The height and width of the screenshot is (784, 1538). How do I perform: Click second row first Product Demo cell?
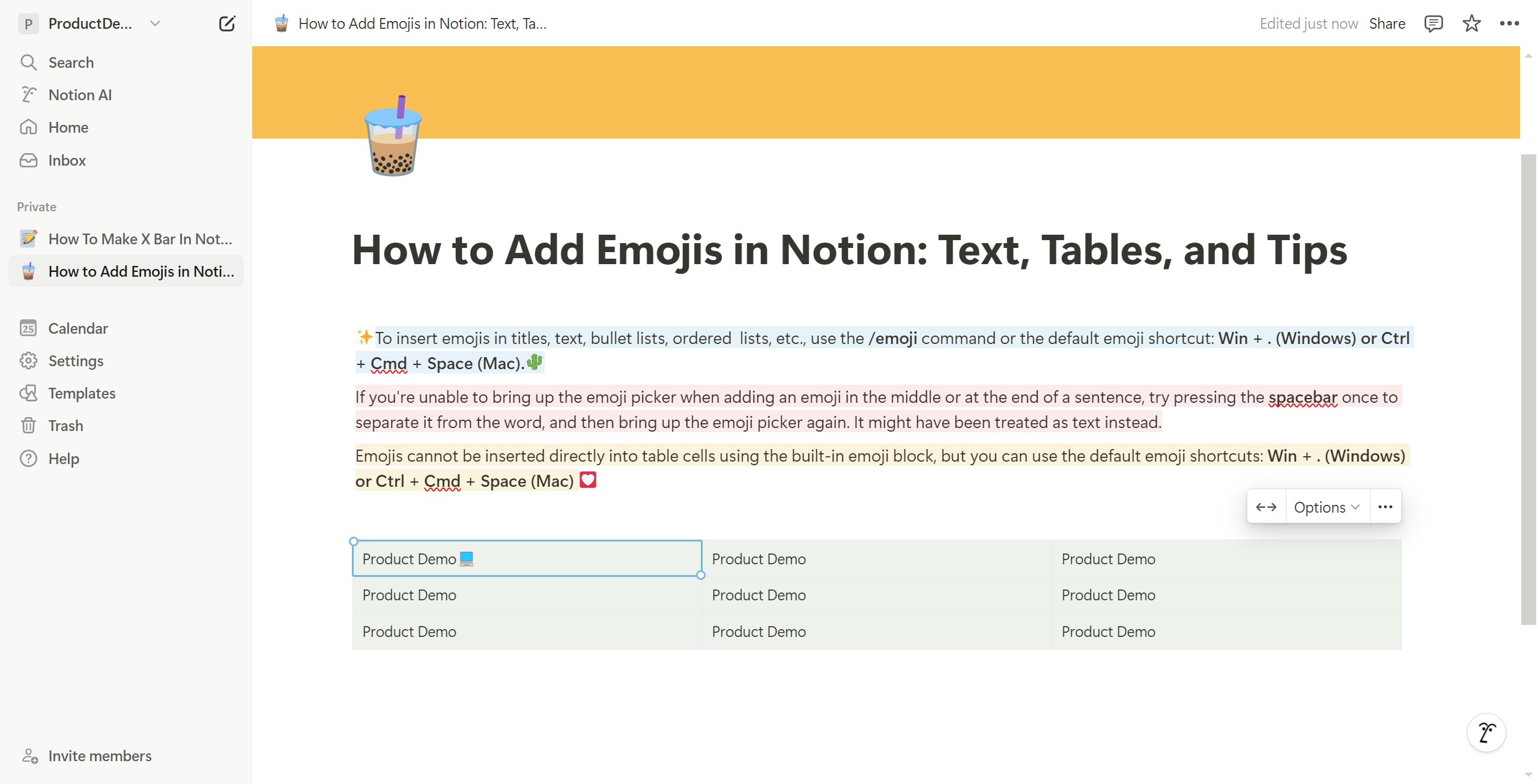[527, 595]
